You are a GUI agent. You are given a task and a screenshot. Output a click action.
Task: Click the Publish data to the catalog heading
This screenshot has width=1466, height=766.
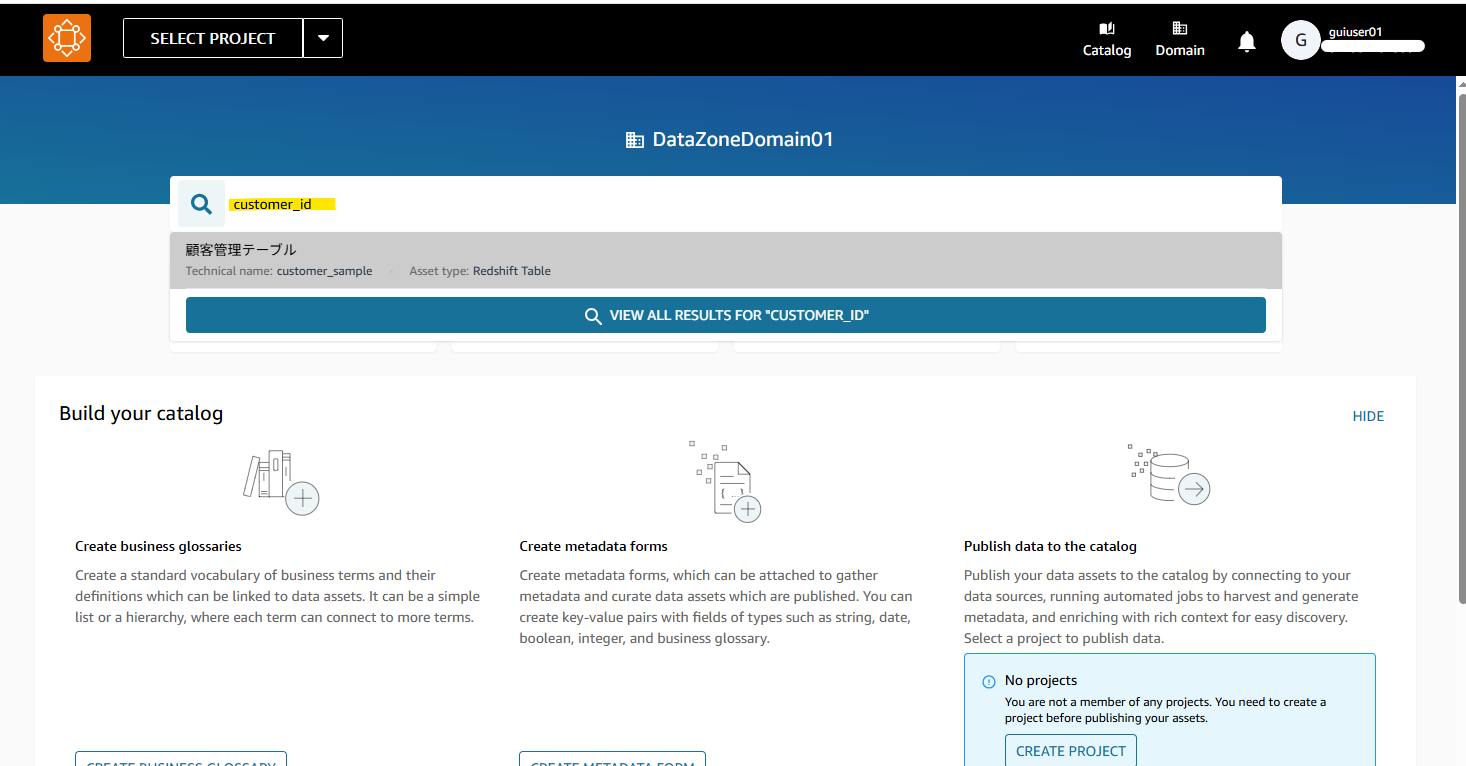(1050, 546)
